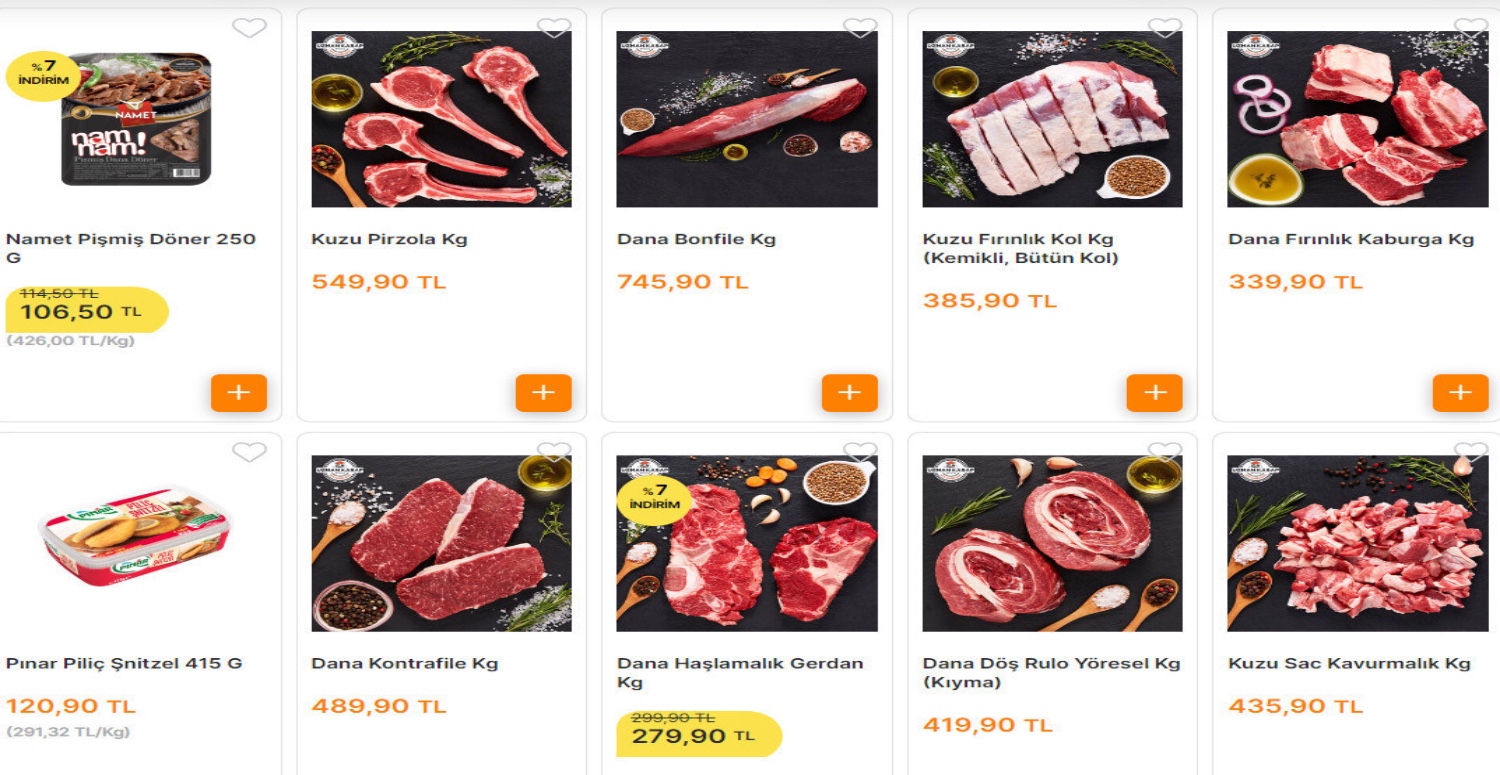Add Dana Fırınlık Kaburga to cart
Image resolution: width=1500 pixels, height=775 pixels.
(1461, 393)
